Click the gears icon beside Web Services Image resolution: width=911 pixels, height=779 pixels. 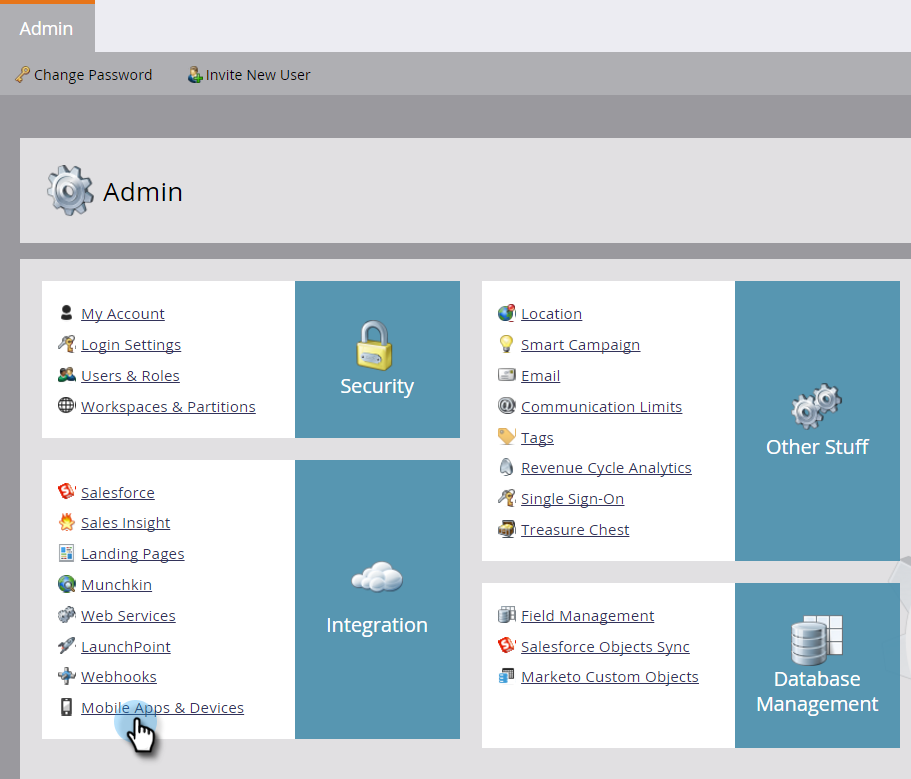click(x=67, y=615)
